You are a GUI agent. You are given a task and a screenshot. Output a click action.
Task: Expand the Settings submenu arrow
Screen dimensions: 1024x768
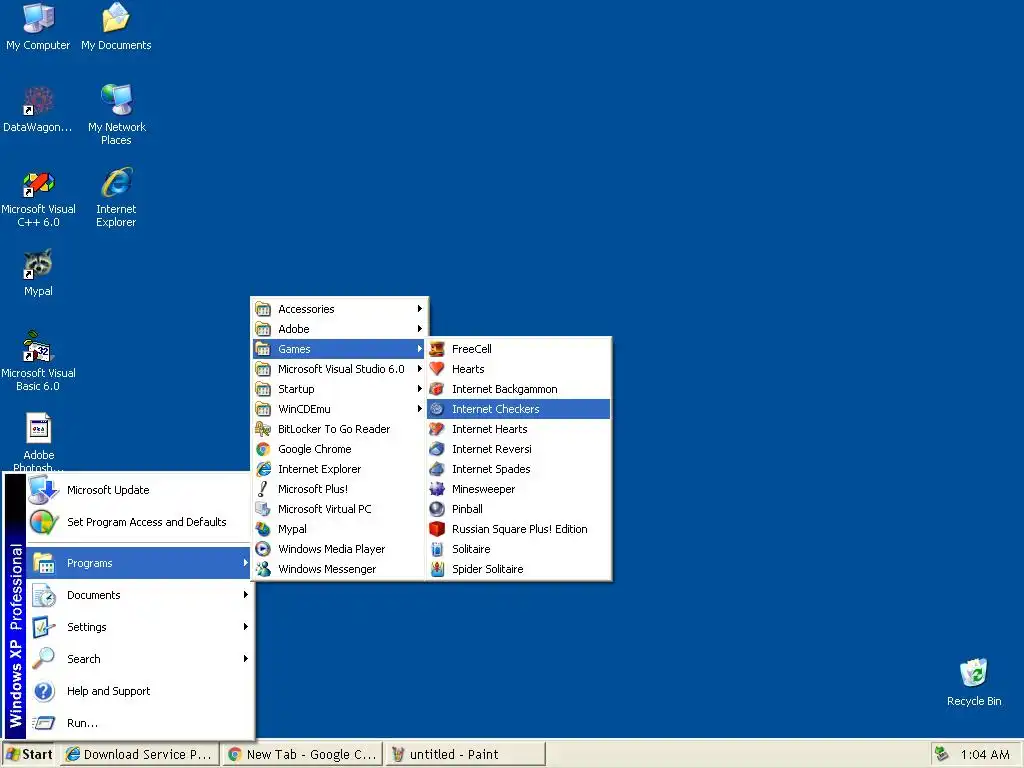click(x=246, y=627)
